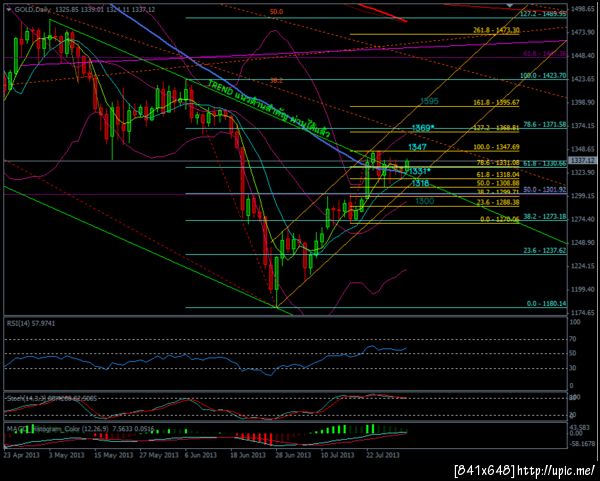Click the 23.6 - 1288.38 level label
Image resolution: width=600 pixels, height=481 pixels.
498,202
